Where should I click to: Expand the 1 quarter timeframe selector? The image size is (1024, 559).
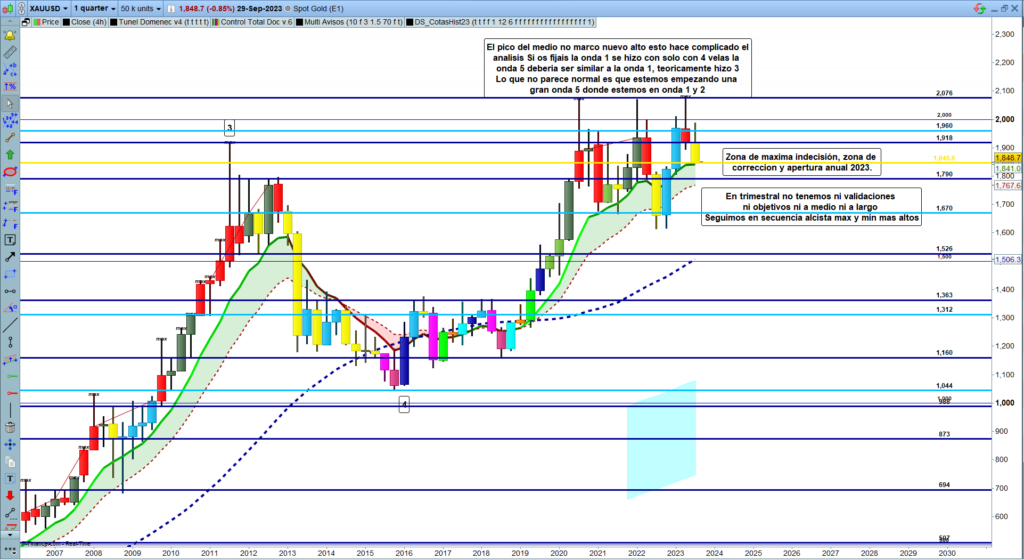(96, 6)
